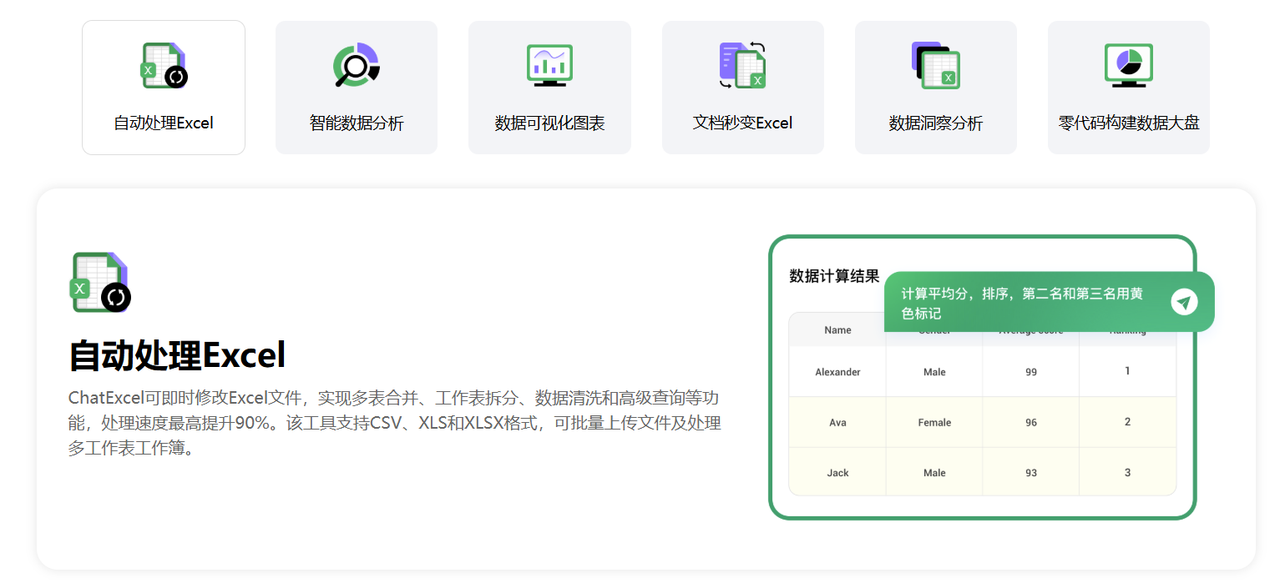Open the 数据洞察分析 feature card
1280x588 pixels.
935,87
